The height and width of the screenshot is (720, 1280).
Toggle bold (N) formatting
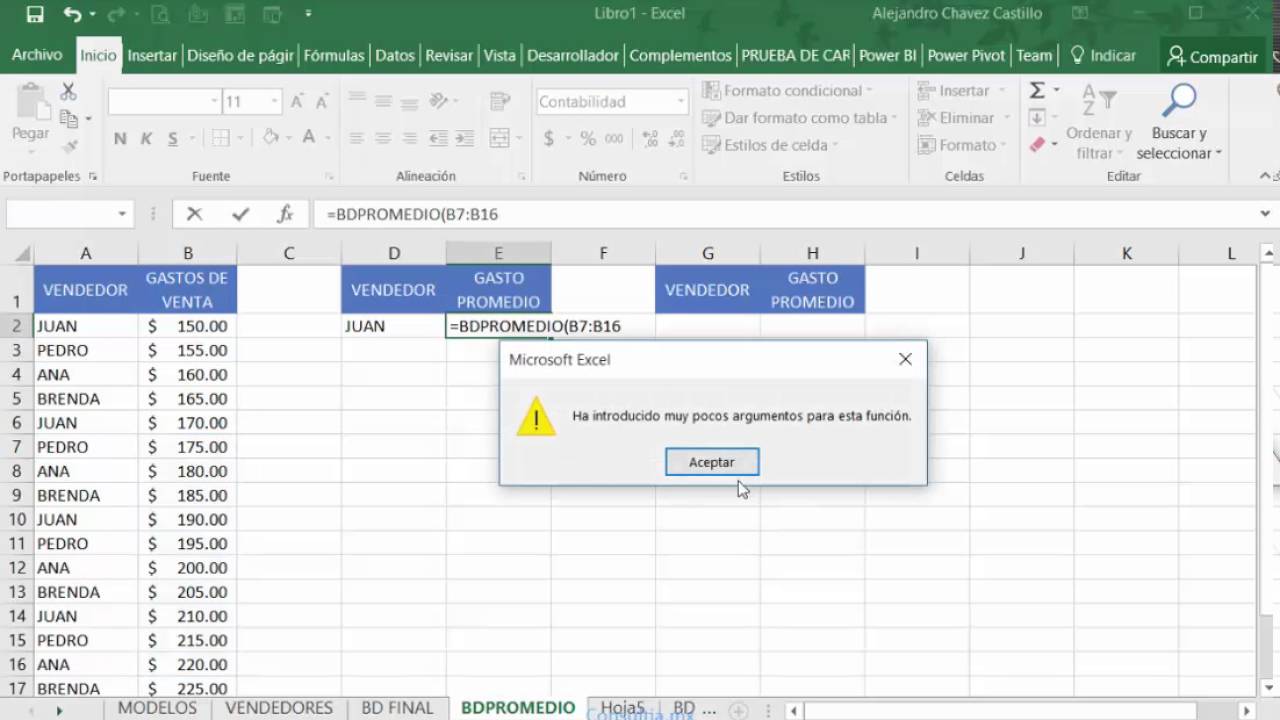pyautogui.click(x=120, y=139)
